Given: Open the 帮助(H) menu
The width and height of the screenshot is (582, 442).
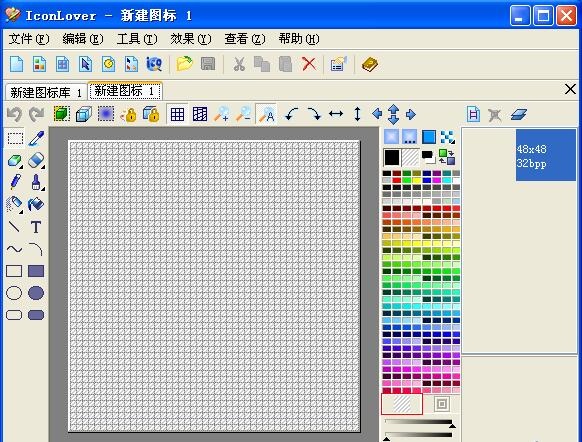Looking at the screenshot, I should [x=298, y=39].
